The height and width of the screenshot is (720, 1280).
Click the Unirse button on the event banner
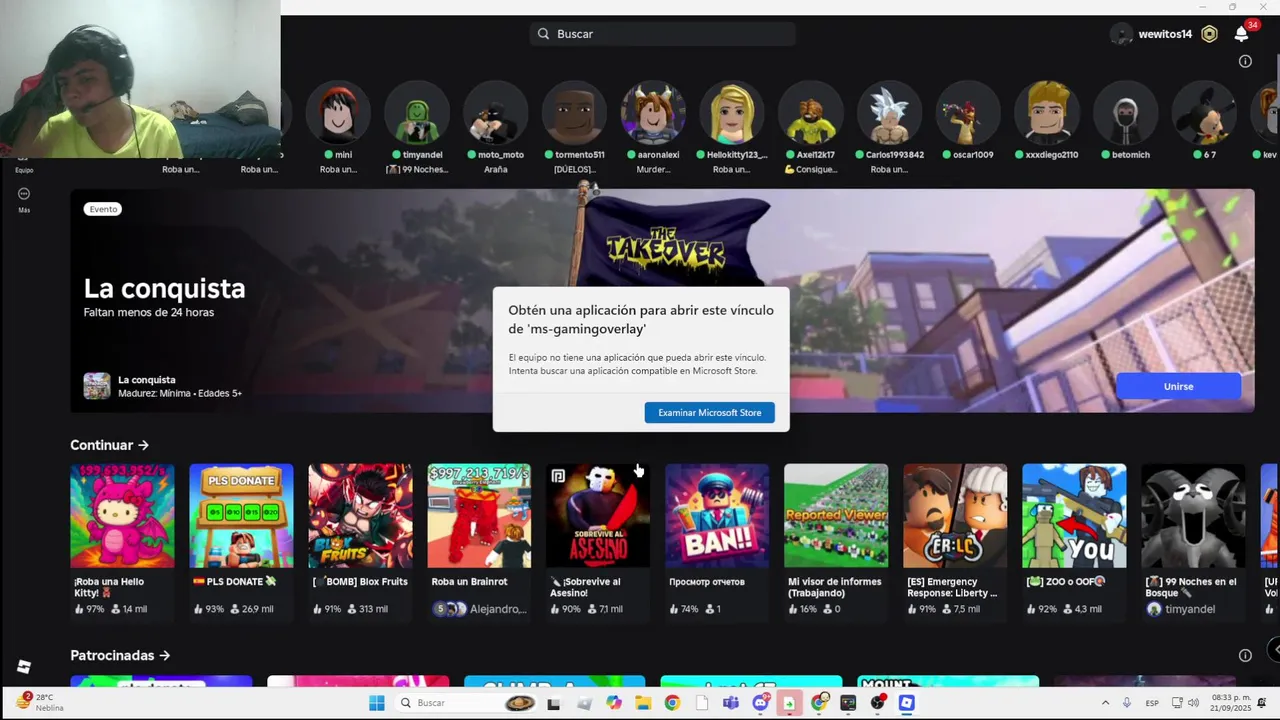tap(1178, 386)
